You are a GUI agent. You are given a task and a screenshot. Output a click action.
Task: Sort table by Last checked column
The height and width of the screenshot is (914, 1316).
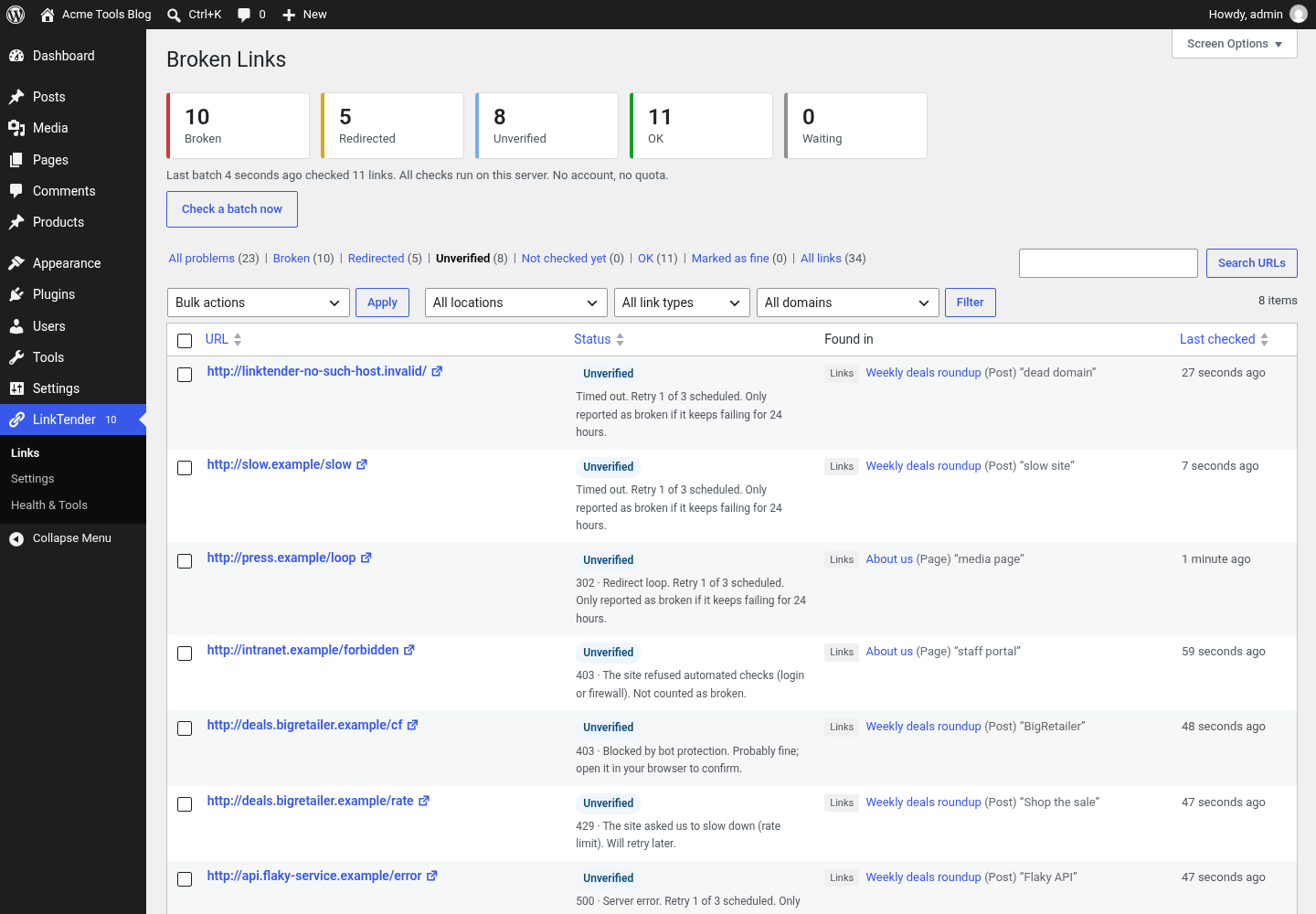pyautogui.click(x=1224, y=339)
